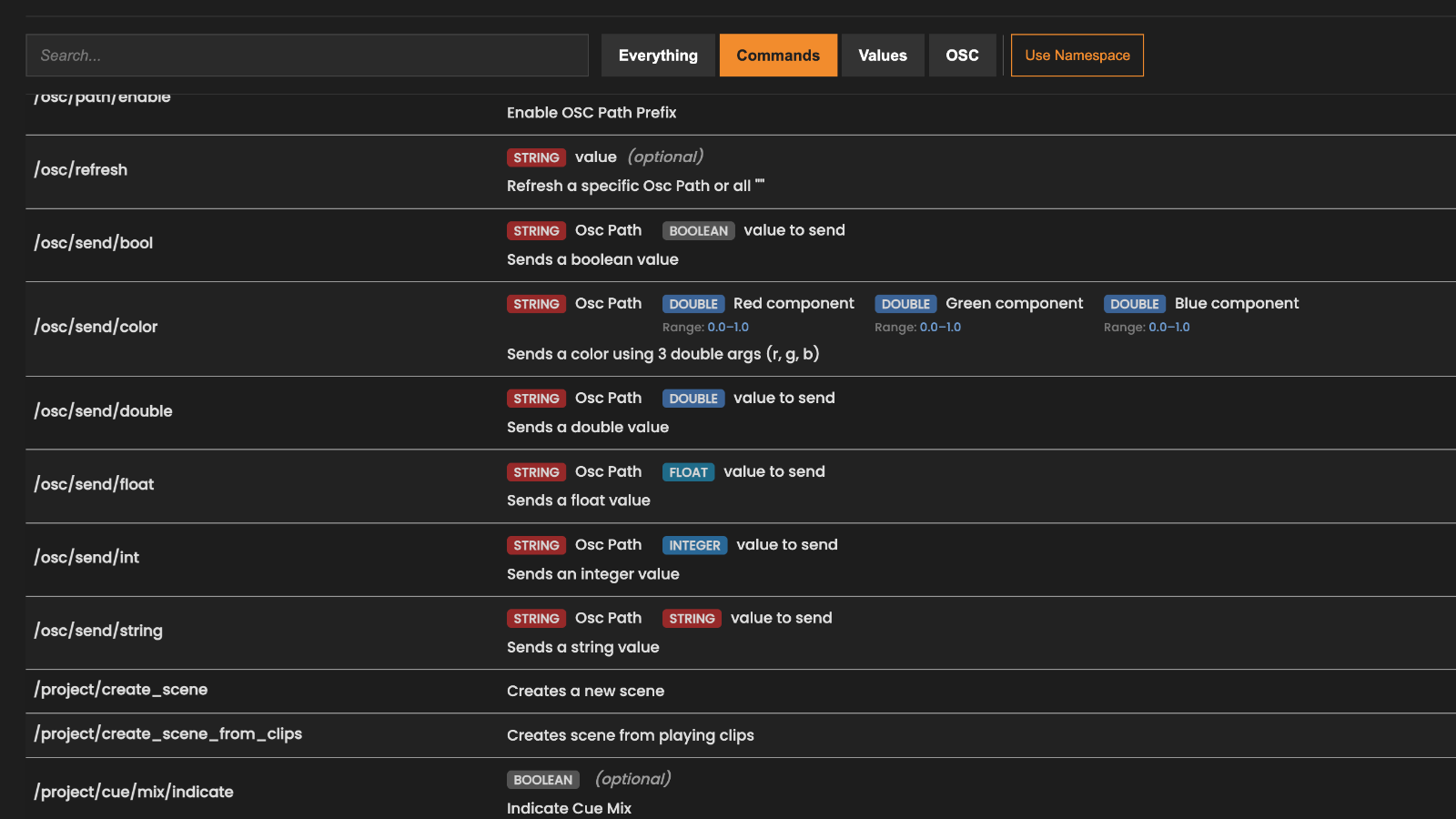Open the /project/create_scene command
The image size is (1456, 819).
(x=121, y=690)
